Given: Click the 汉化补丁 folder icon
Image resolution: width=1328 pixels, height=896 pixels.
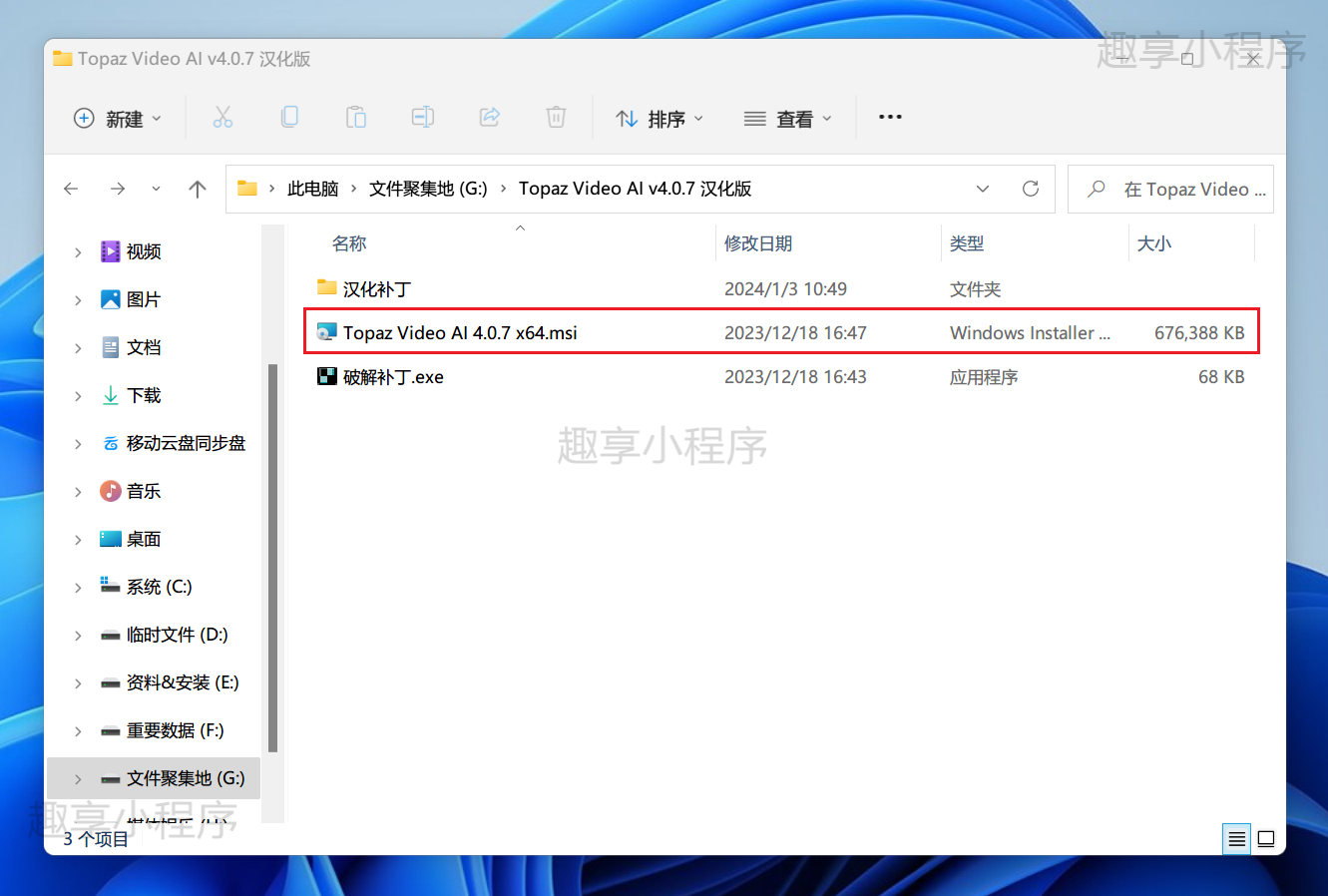Looking at the screenshot, I should pyautogui.click(x=327, y=288).
